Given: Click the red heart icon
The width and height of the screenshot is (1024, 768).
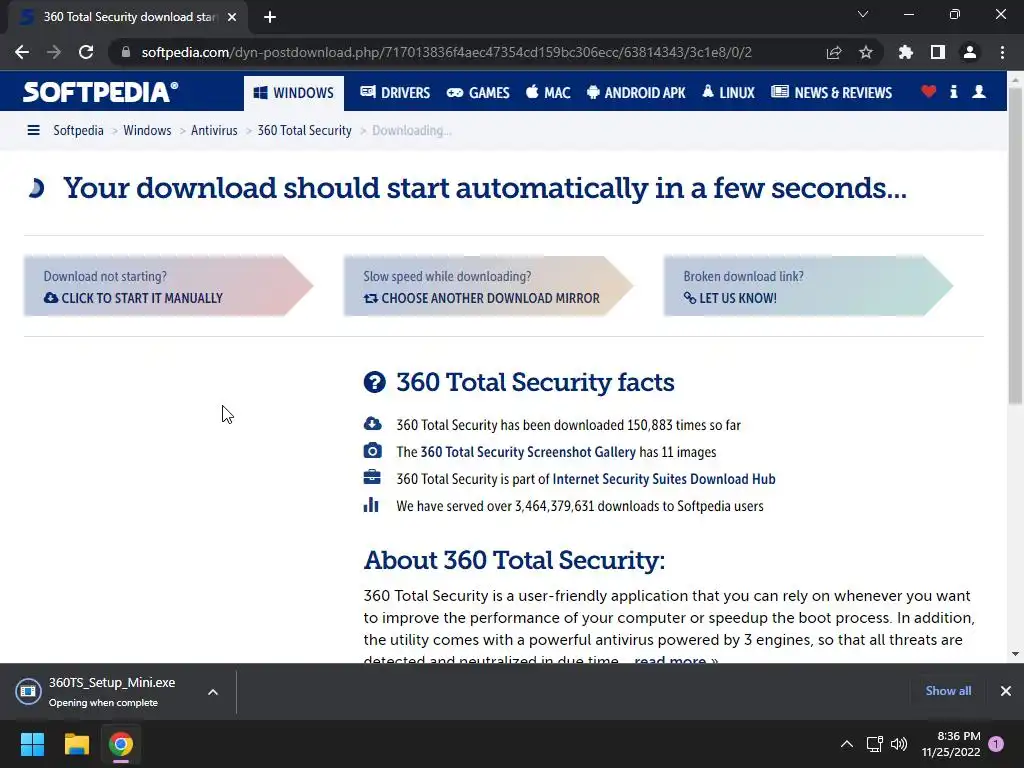Looking at the screenshot, I should (x=929, y=92).
